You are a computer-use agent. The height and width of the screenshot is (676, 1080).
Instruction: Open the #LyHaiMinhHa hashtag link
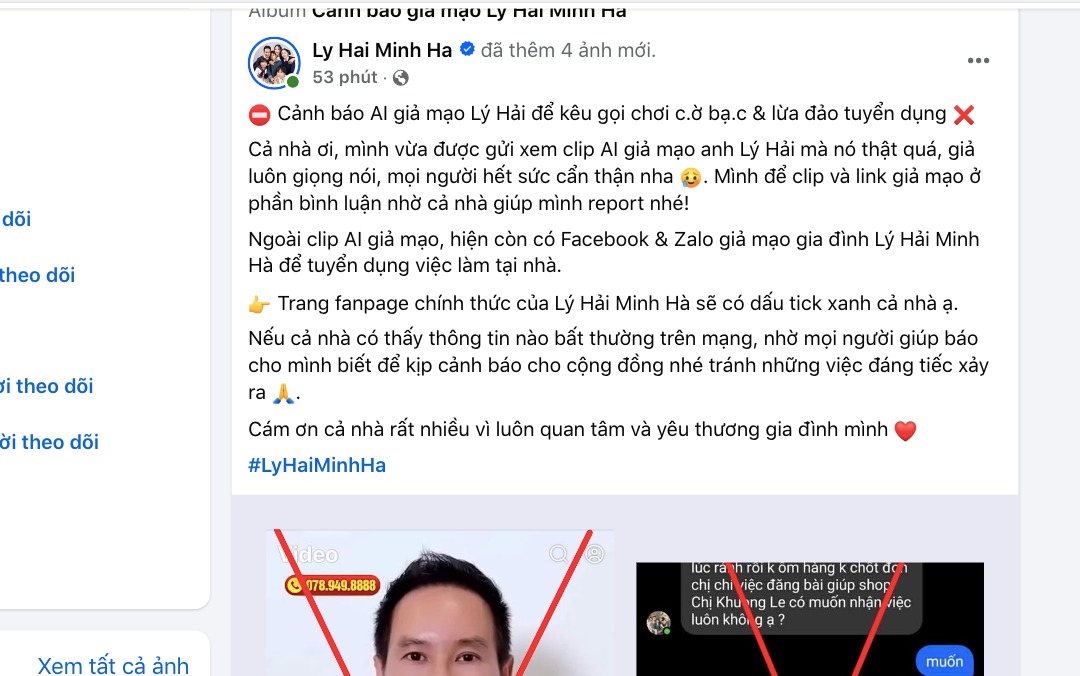(x=317, y=465)
